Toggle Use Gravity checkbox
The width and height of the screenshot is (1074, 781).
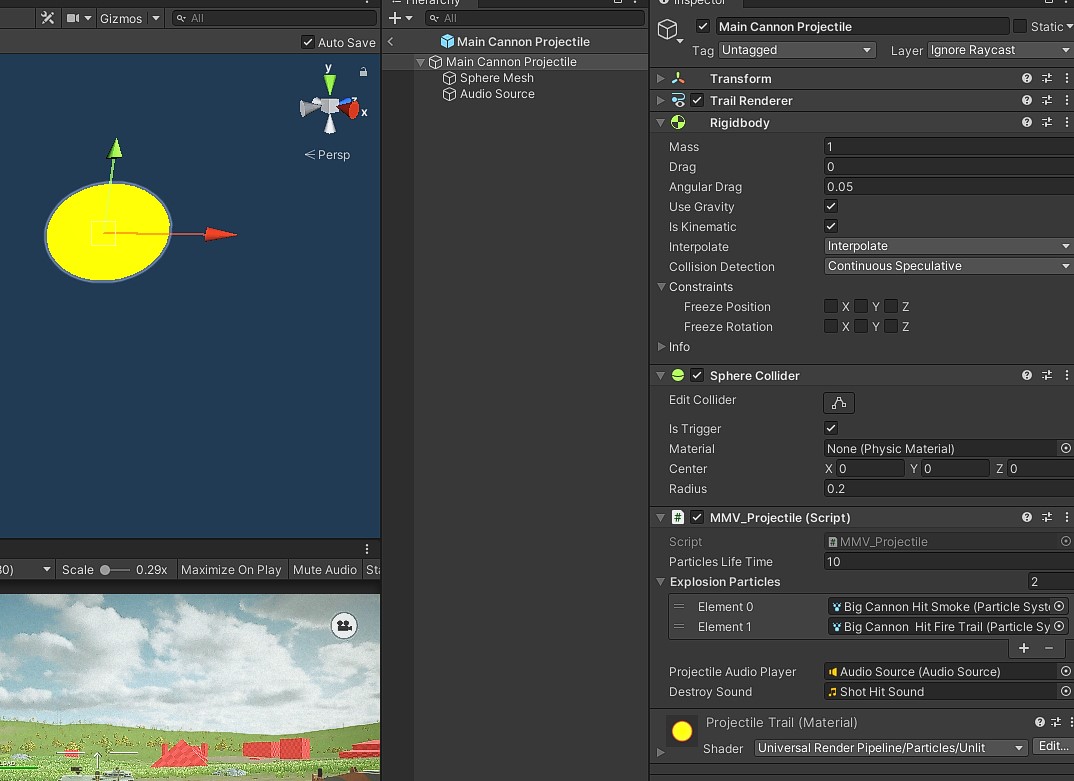click(x=831, y=206)
